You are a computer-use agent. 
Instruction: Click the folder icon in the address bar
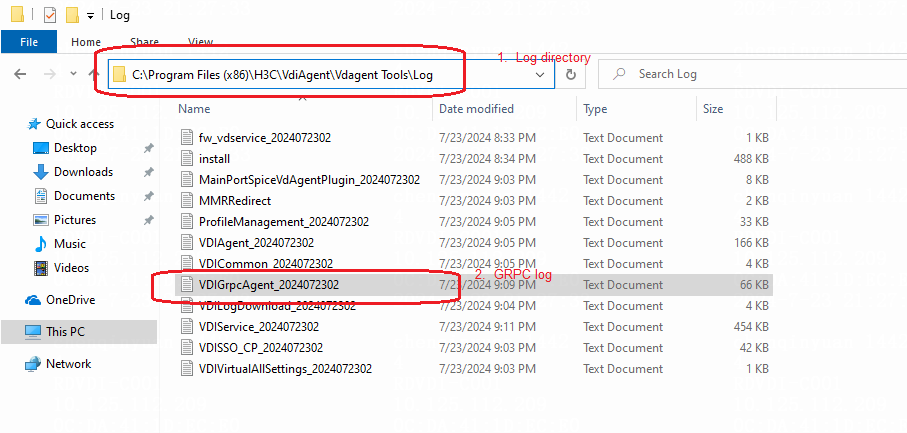pyautogui.click(x=120, y=75)
